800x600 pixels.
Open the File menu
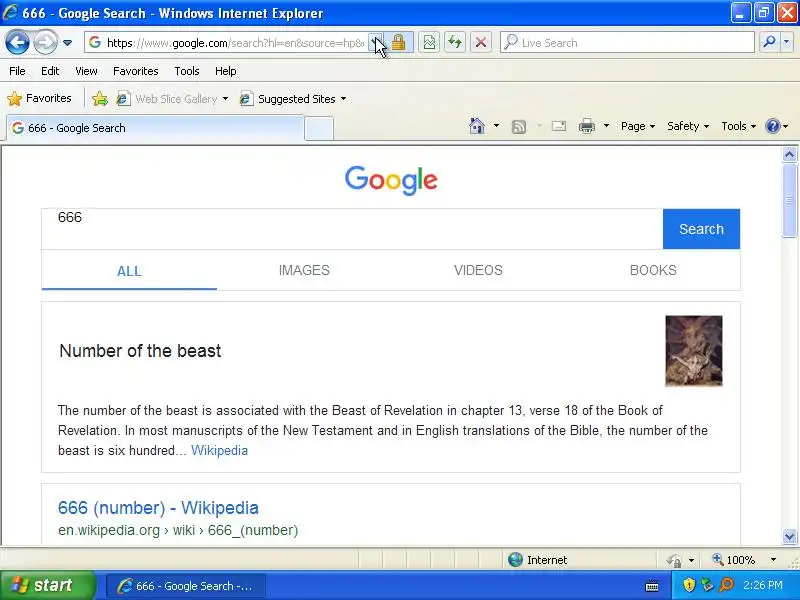(x=17, y=71)
